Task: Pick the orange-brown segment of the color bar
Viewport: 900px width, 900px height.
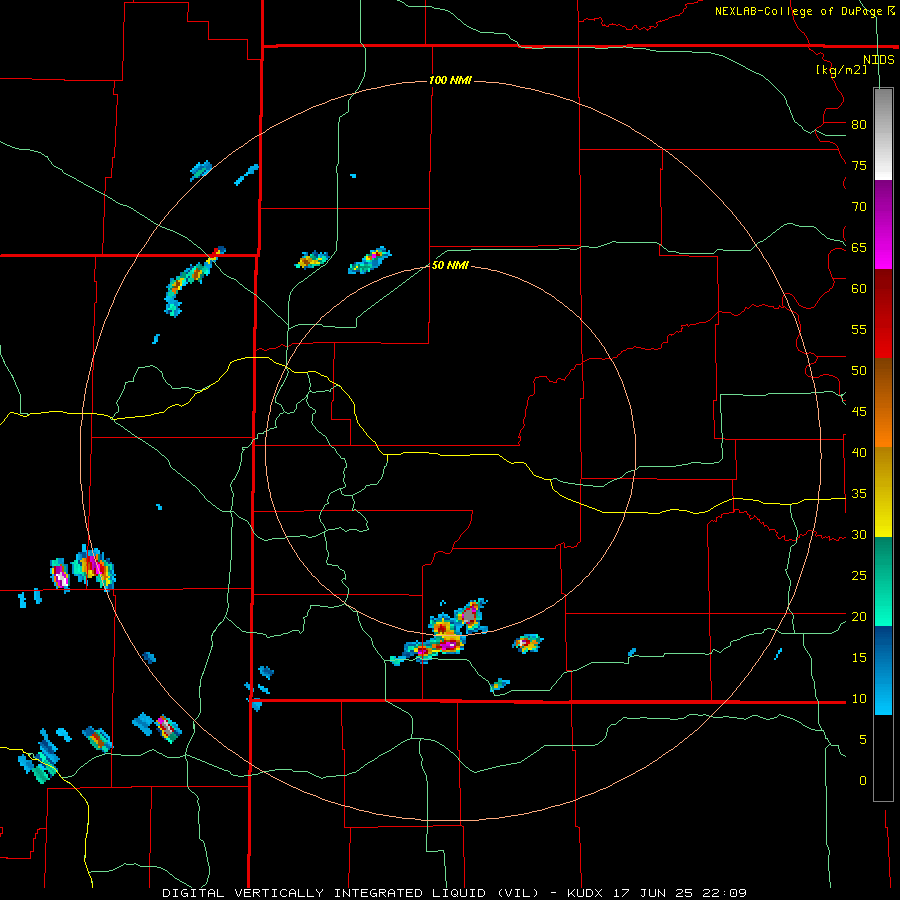Action: 883,403
